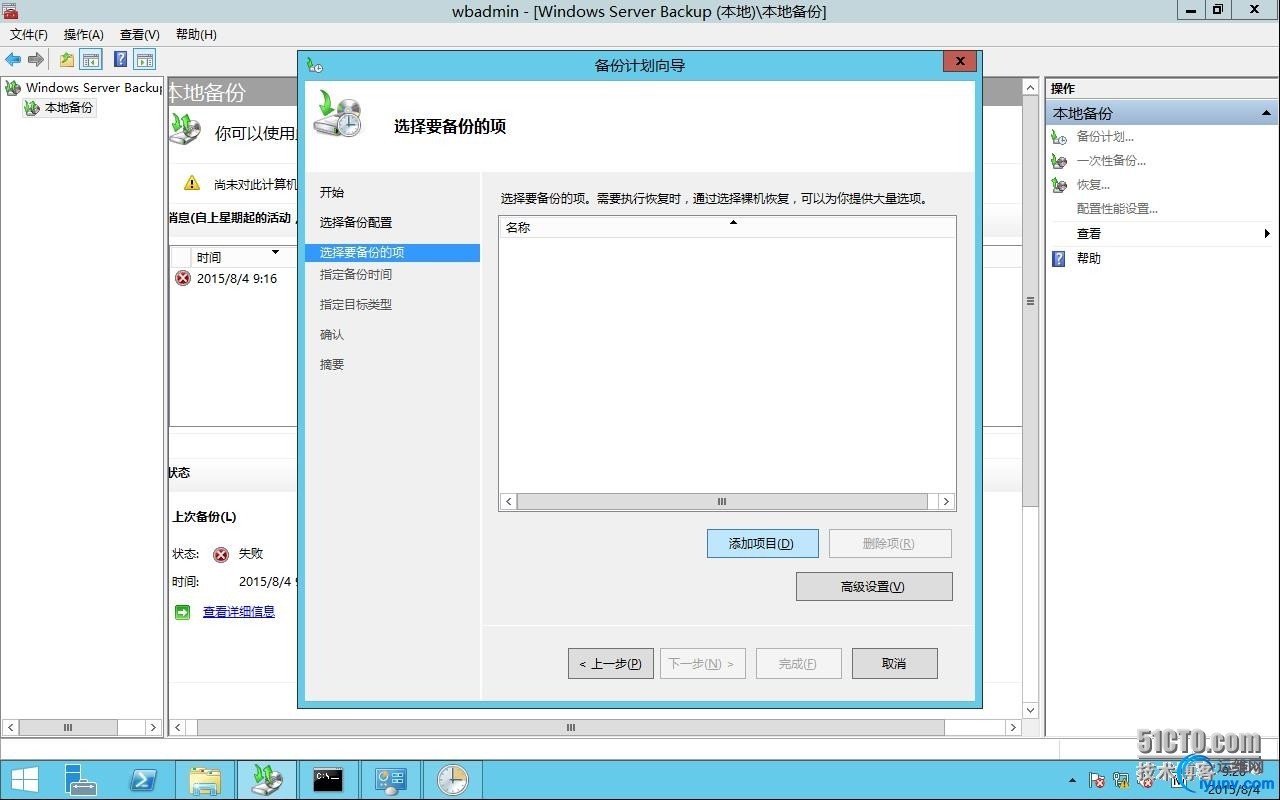Click the main pane horizontal scrollbar right arrow

pos(1013,728)
